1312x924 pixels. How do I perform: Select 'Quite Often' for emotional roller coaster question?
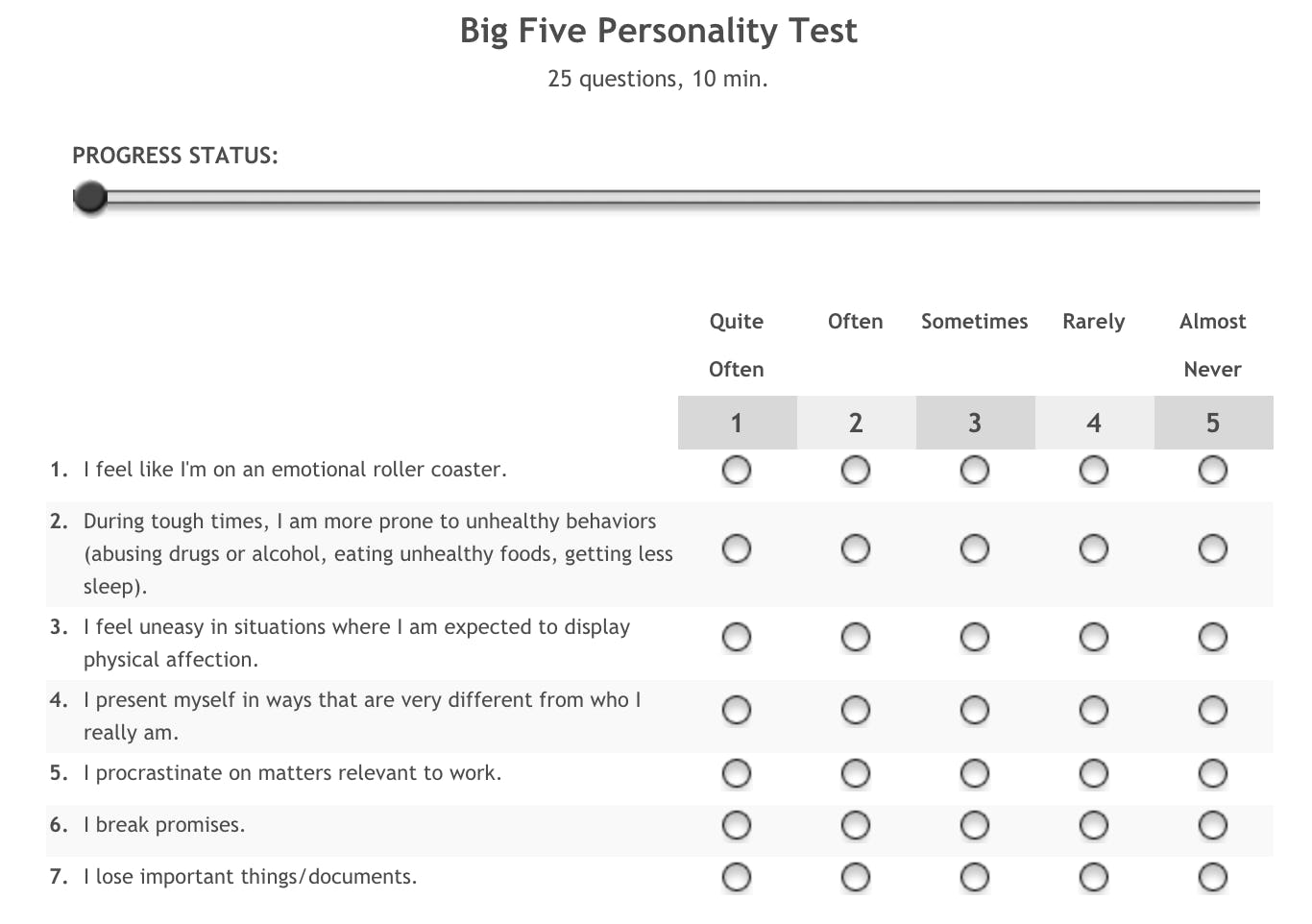pyautogui.click(x=737, y=471)
